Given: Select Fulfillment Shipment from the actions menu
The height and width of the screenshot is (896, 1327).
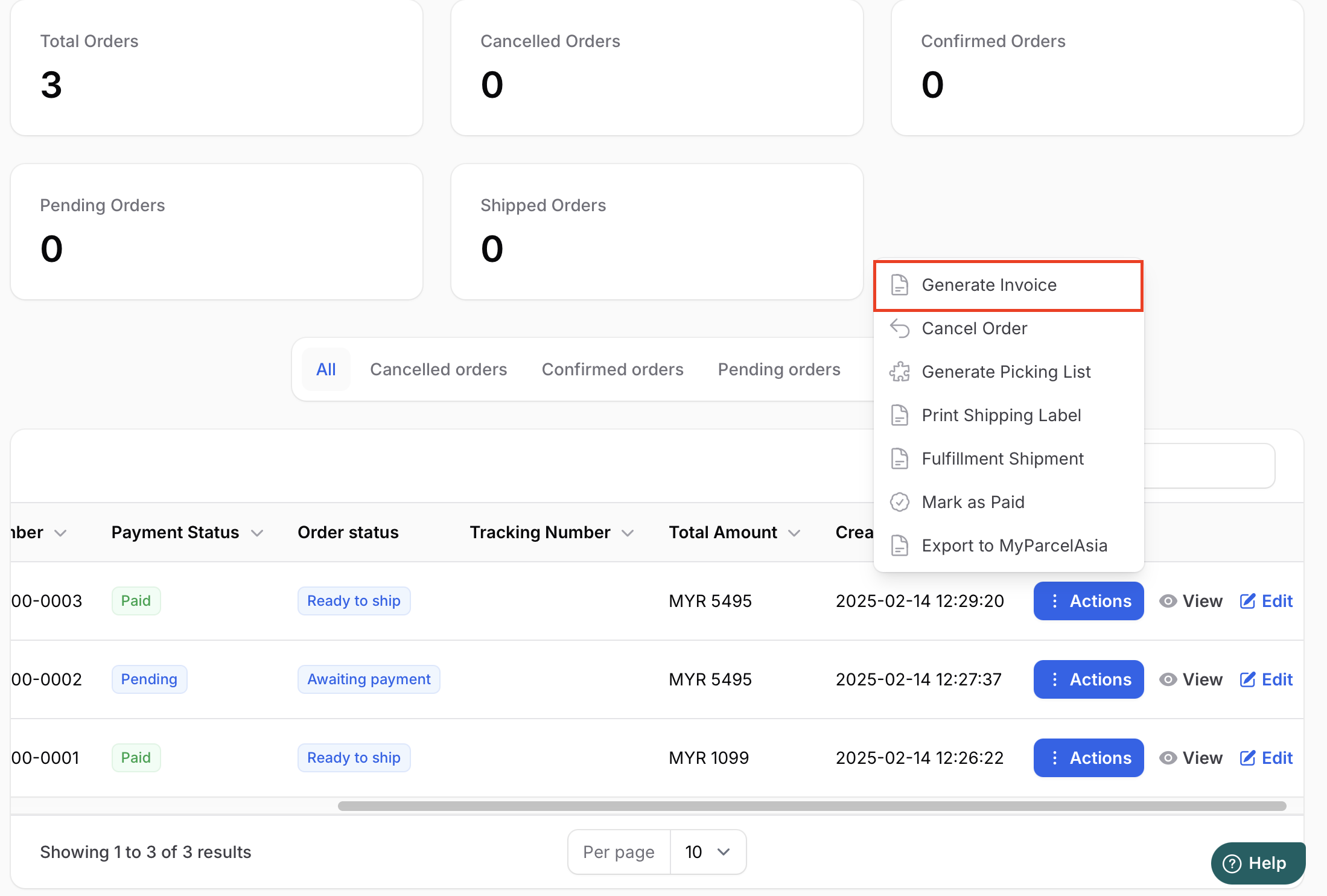Looking at the screenshot, I should [x=1002, y=459].
